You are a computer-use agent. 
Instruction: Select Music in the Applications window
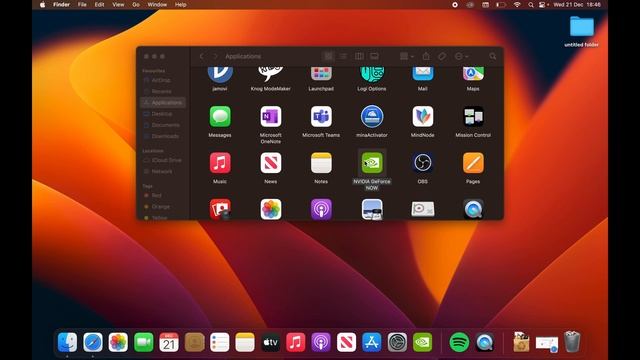click(x=220, y=163)
